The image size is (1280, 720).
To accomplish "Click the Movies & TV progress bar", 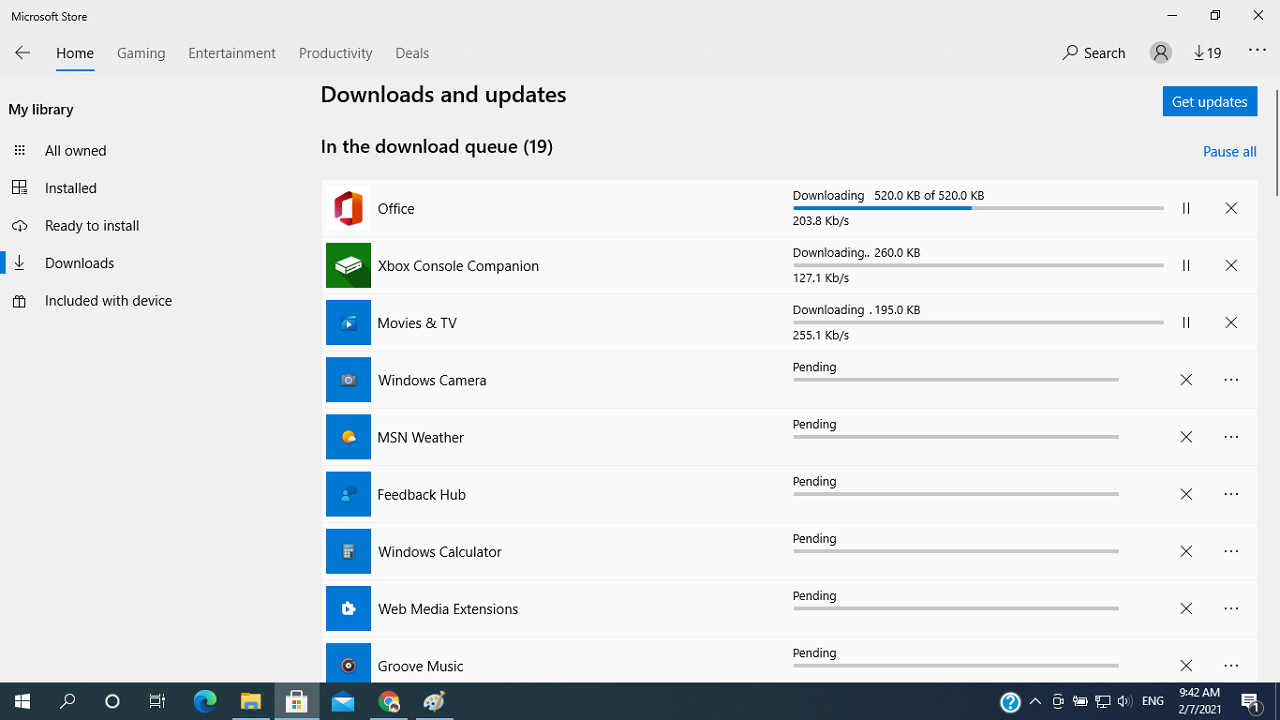I will pos(978,322).
